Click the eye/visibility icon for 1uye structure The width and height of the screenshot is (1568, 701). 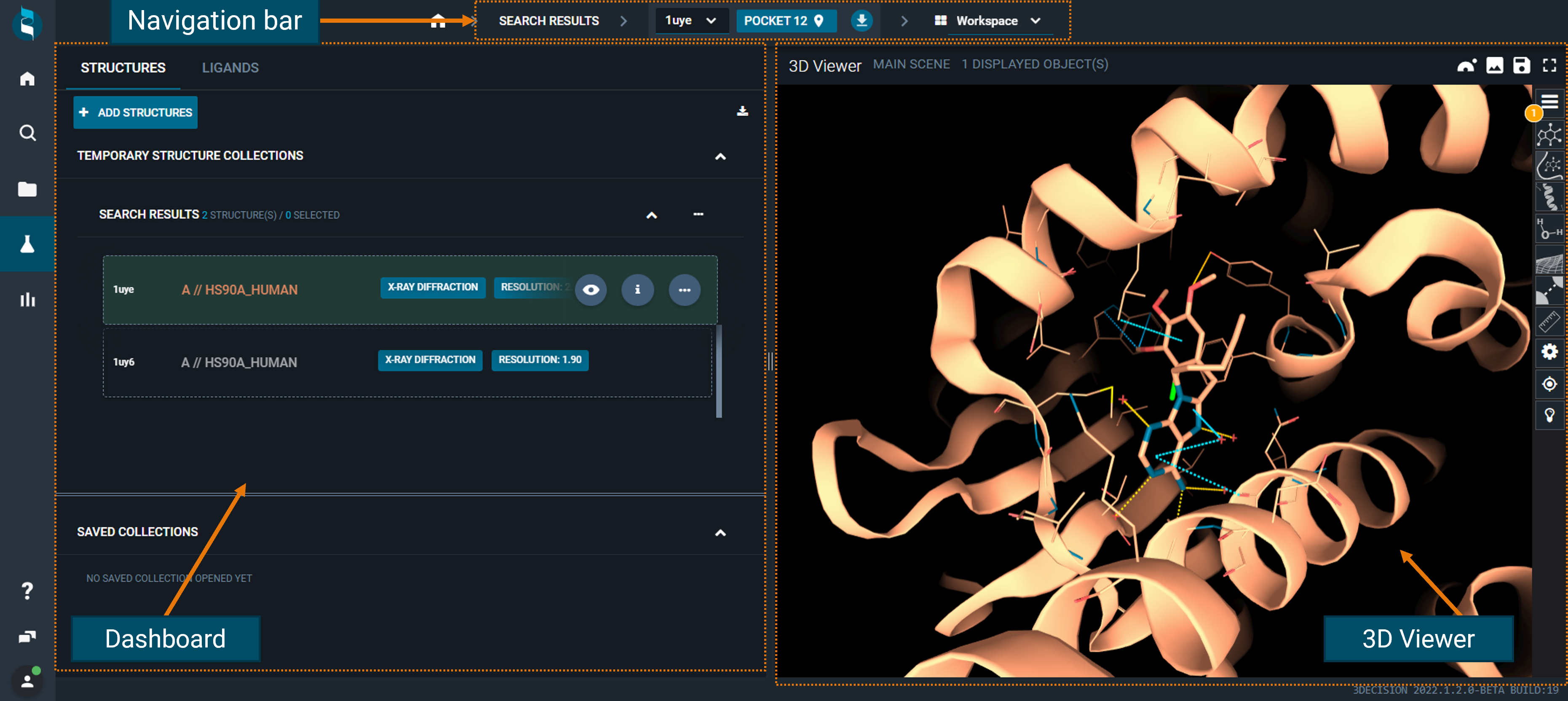pos(591,290)
